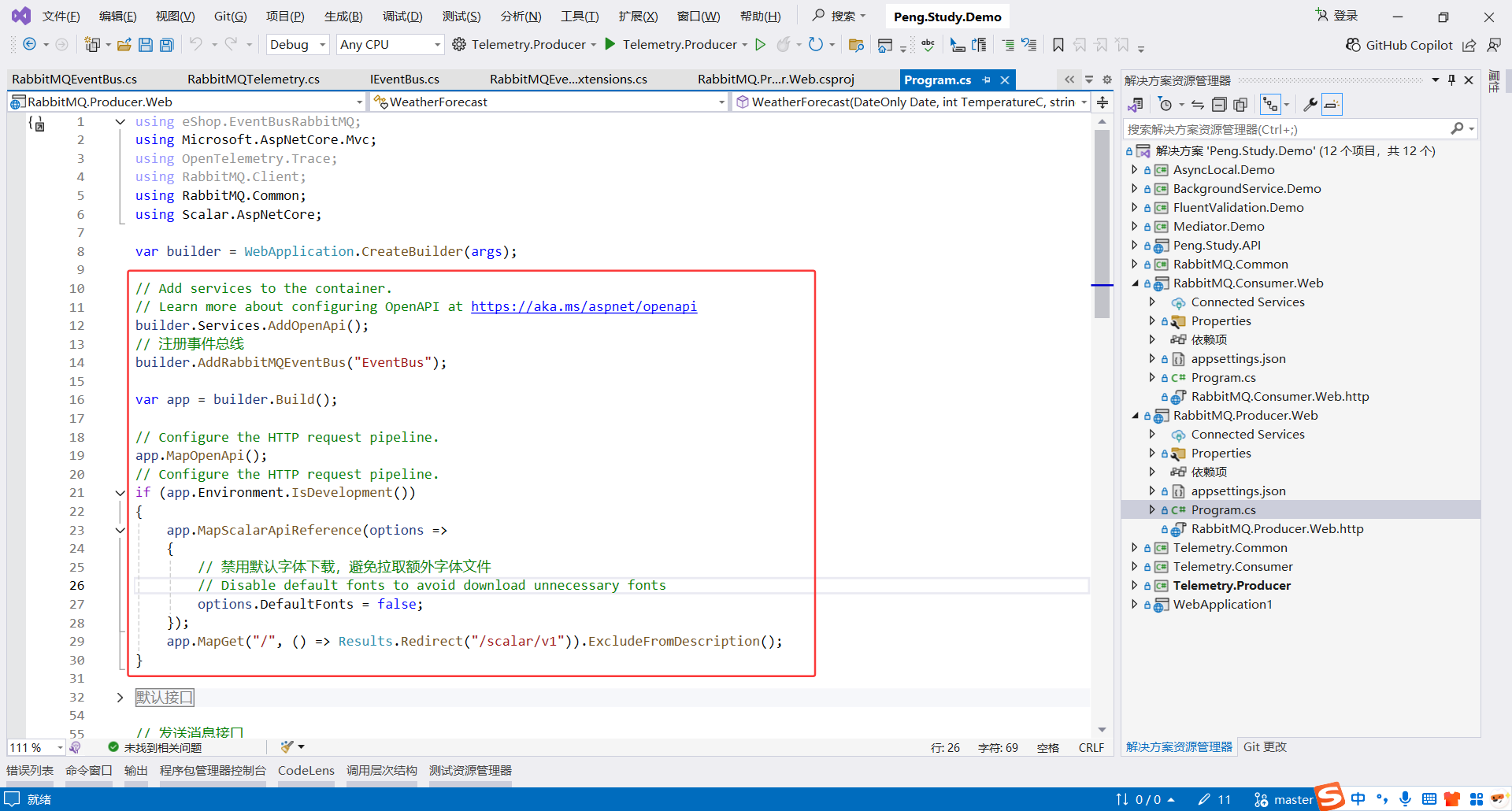Click the master branch indicator in status bar
This screenshot has height=811, width=1512.
(x=1284, y=800)
